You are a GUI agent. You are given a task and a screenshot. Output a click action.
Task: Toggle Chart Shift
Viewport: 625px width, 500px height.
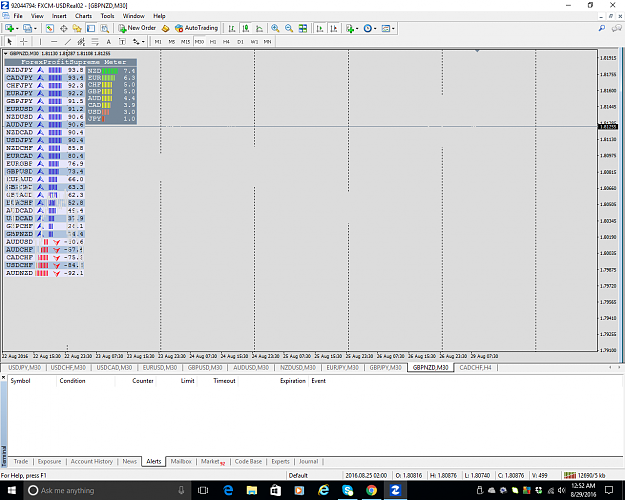[x=334, y=28]
